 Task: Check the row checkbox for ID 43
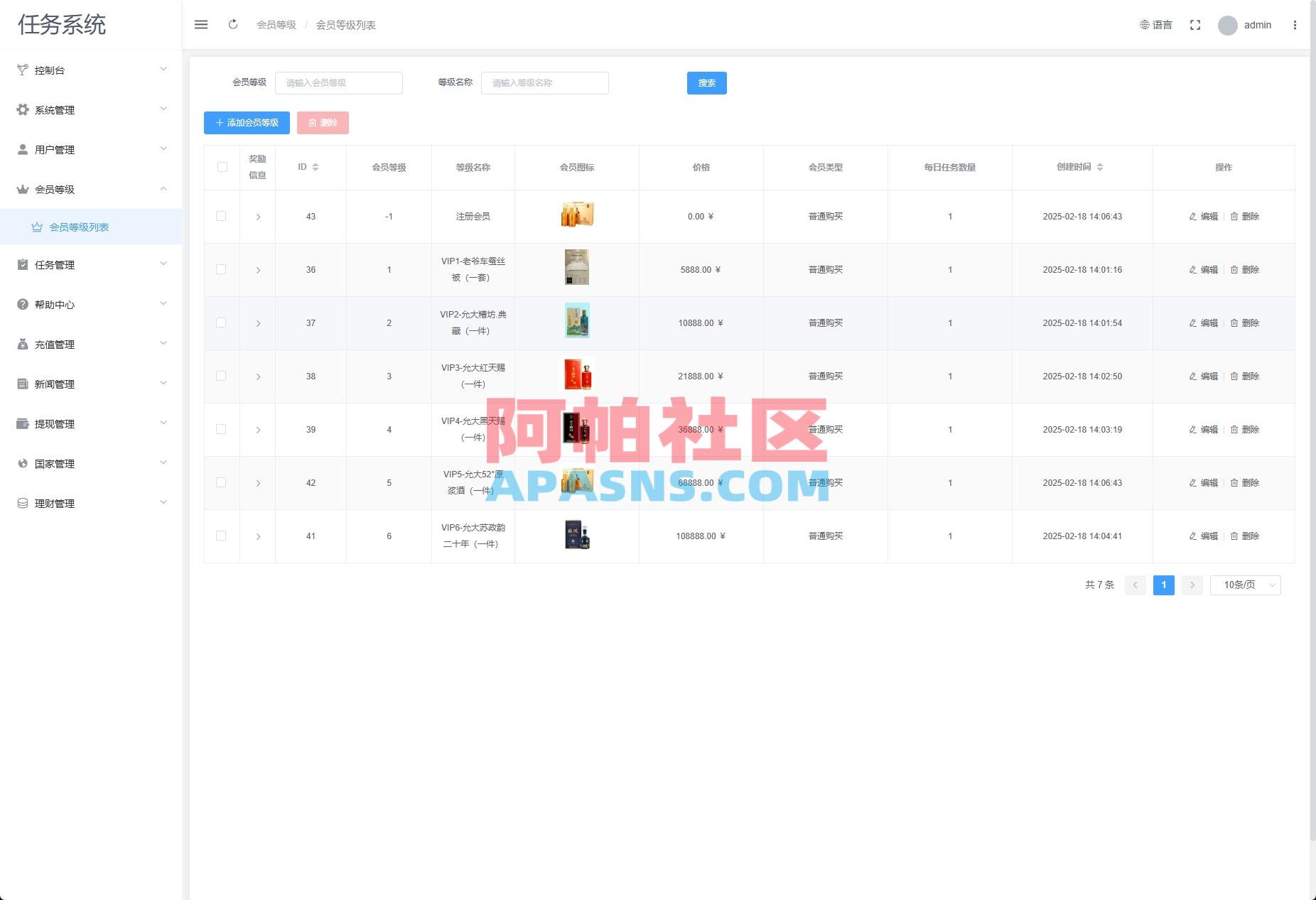point(221,216)
